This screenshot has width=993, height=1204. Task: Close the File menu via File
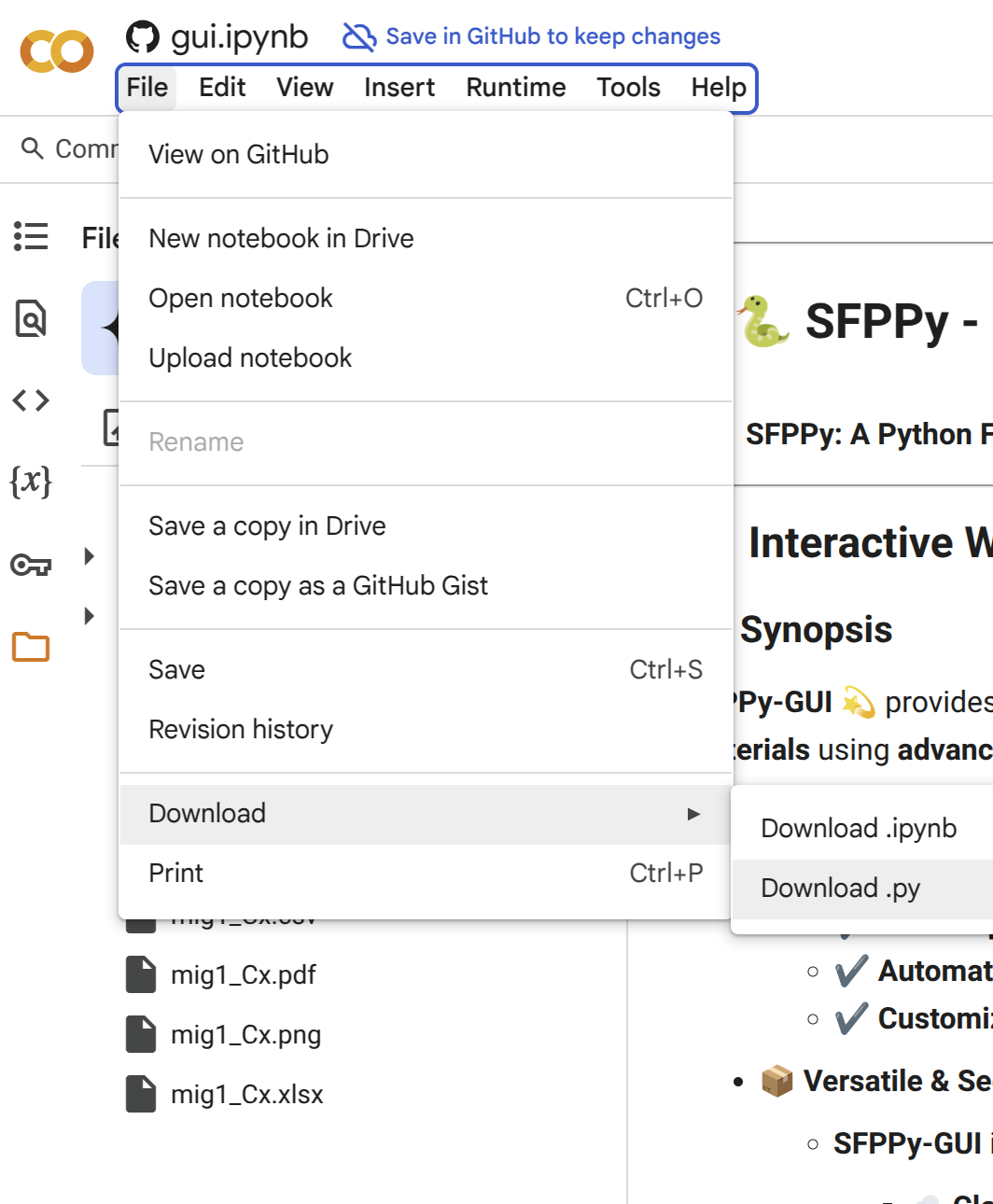tap(147, 88)
